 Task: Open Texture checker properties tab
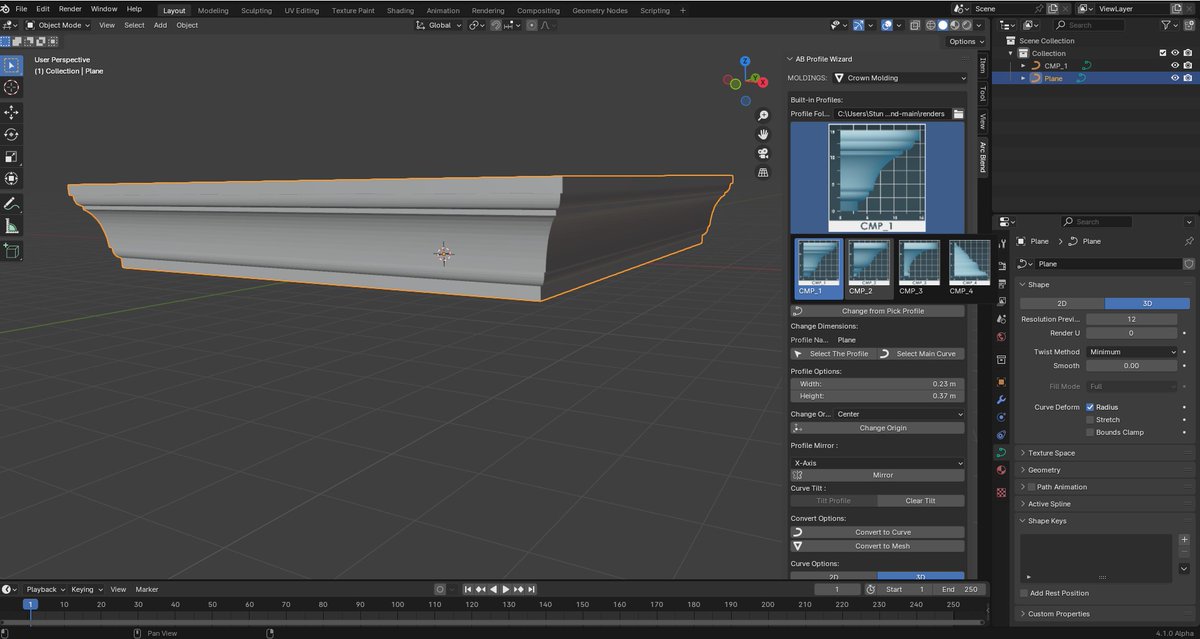tap(1001, 492)
